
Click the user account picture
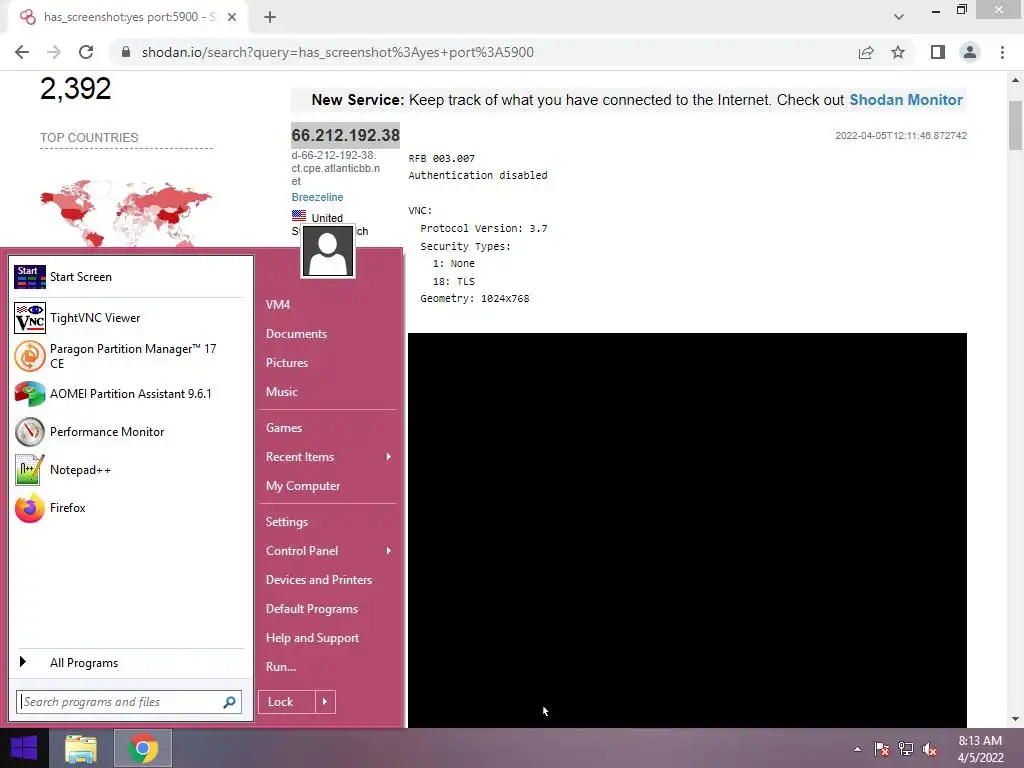(328, 253)
